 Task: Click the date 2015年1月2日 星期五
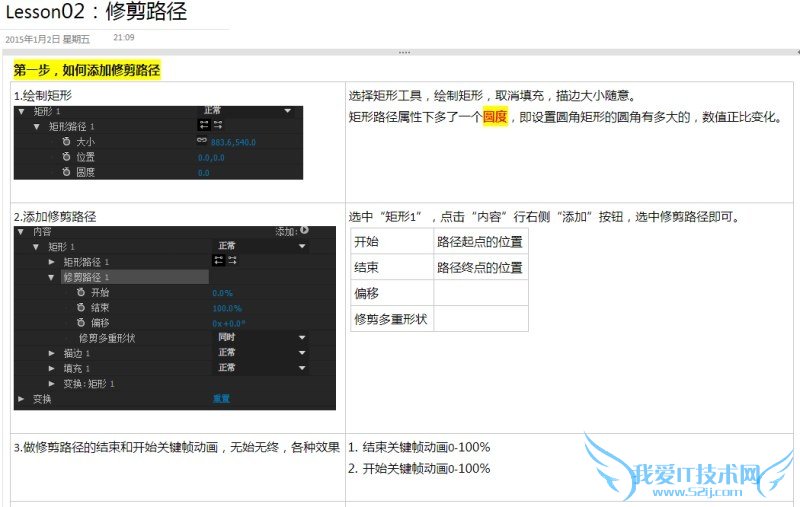pyautogui.click(x=47, y=39)
